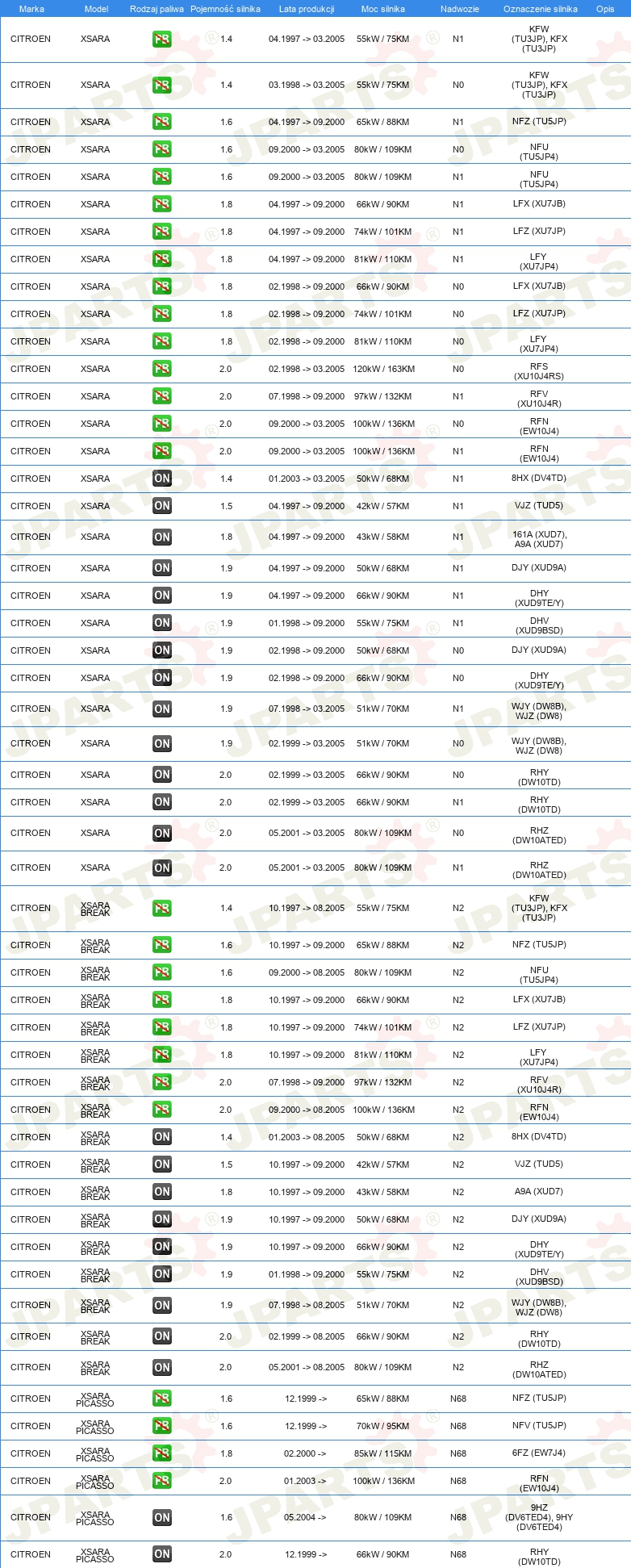This screenshot has height=1568, width=631.
Task: Click the Moc silnika column header
Action: pyautogui.click(x=383, y=9)
